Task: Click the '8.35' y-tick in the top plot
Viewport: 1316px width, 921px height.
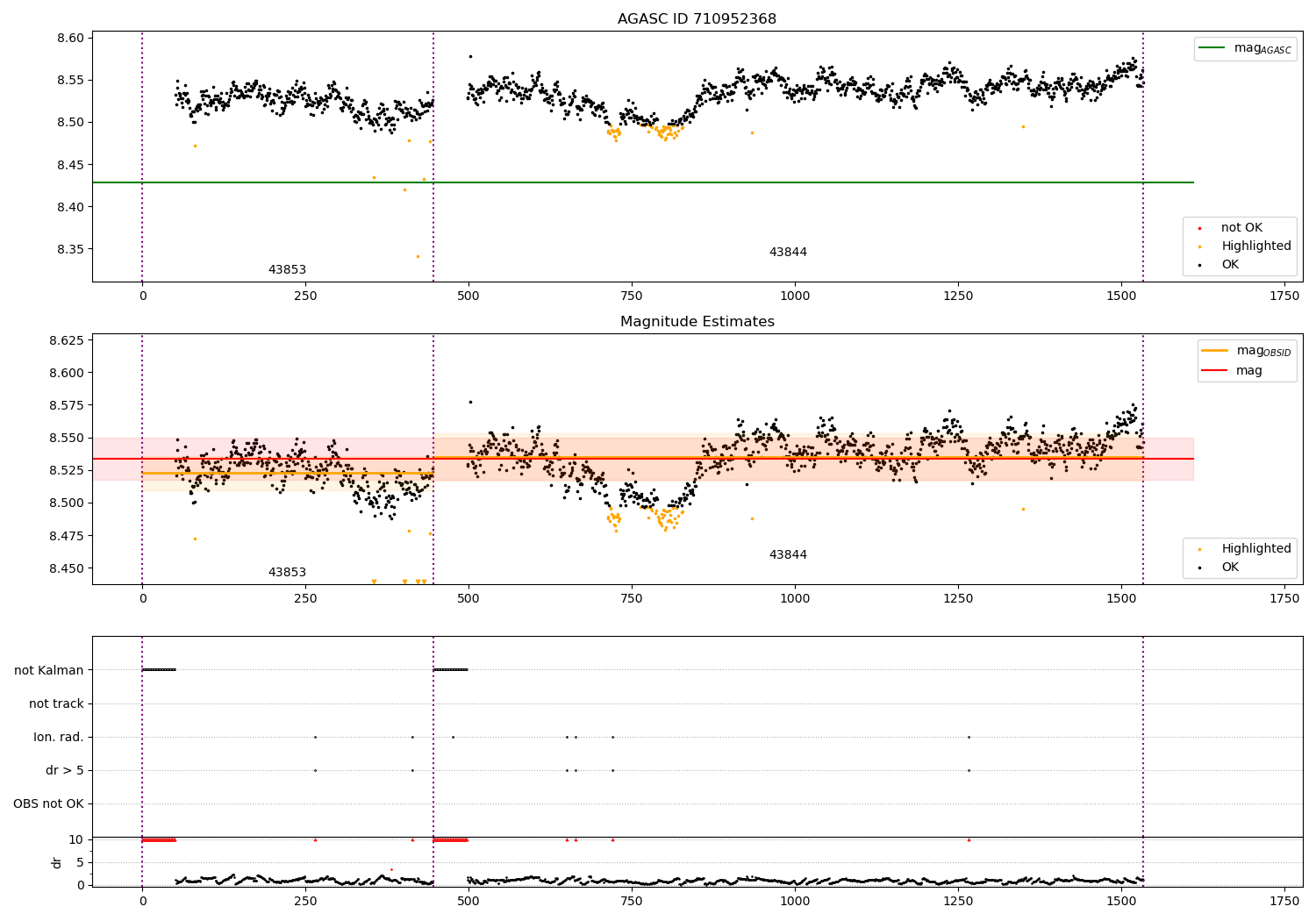Action: [71, 249]
